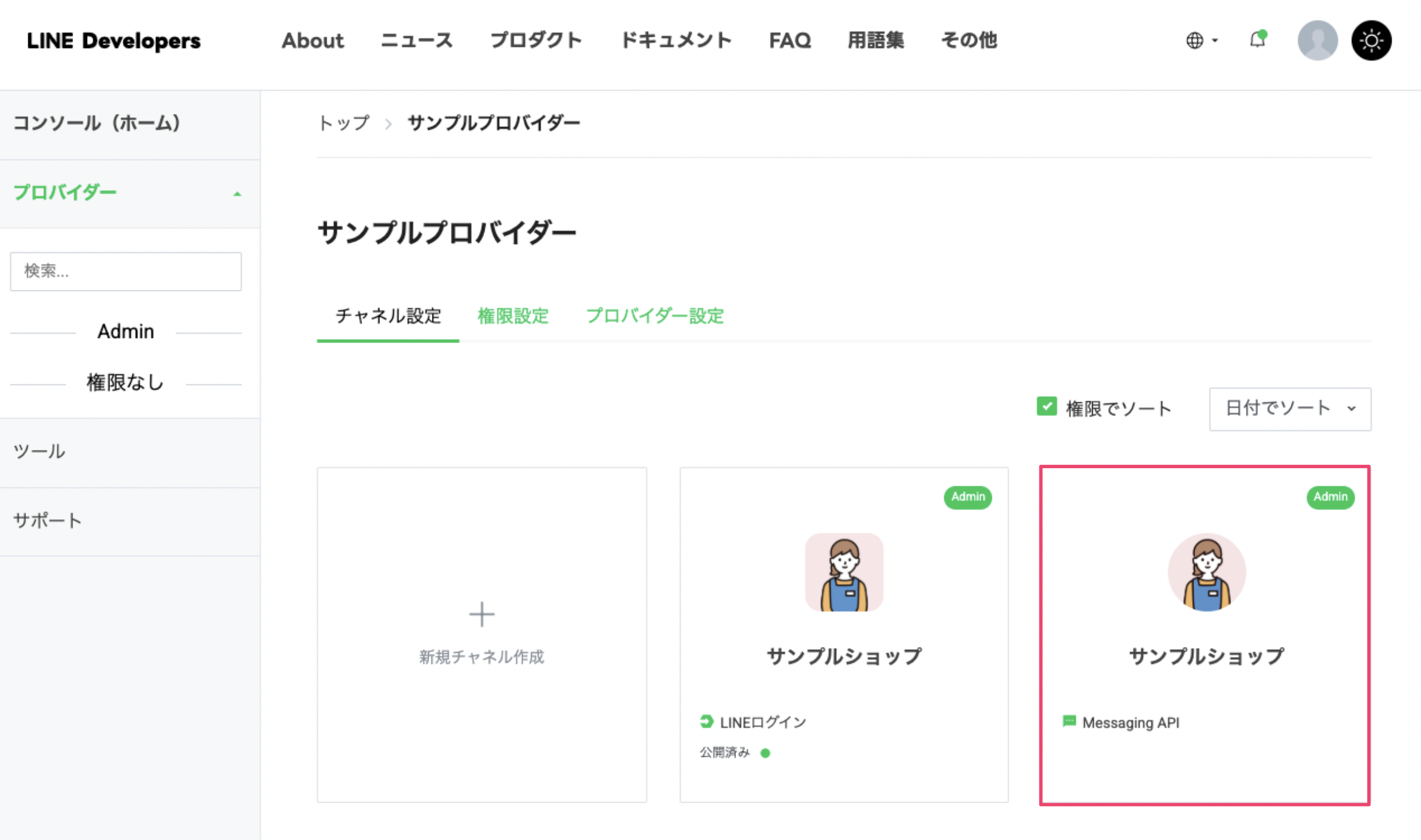Image resolution: width=1421 pixels, height=840 pixels.
Task: Click the plus icon to create a channel
Action: [481, 614]
